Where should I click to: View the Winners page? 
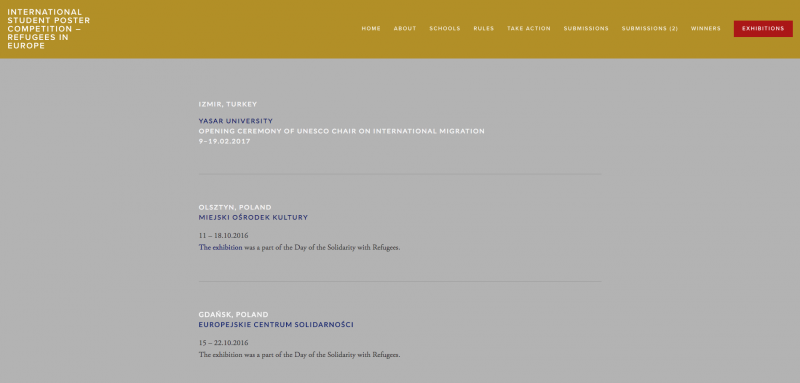[x=706, y=29]
